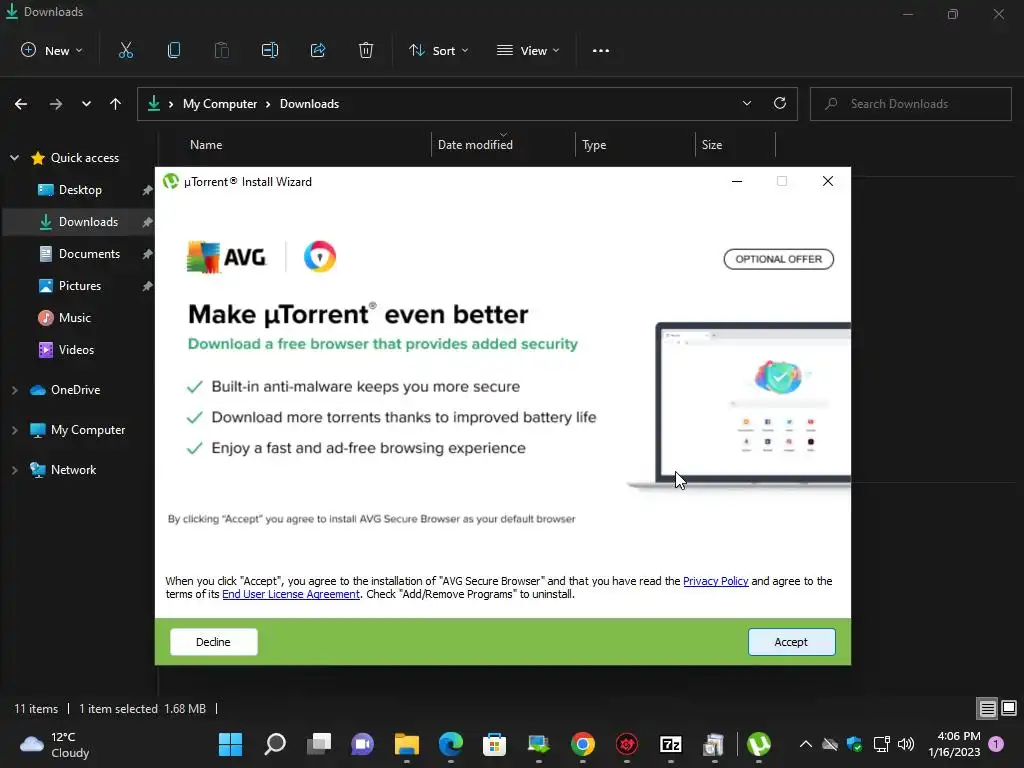Open the volume speaker tray icon
The height and width of the screenshot is (768, 1024).
point(906,744)
